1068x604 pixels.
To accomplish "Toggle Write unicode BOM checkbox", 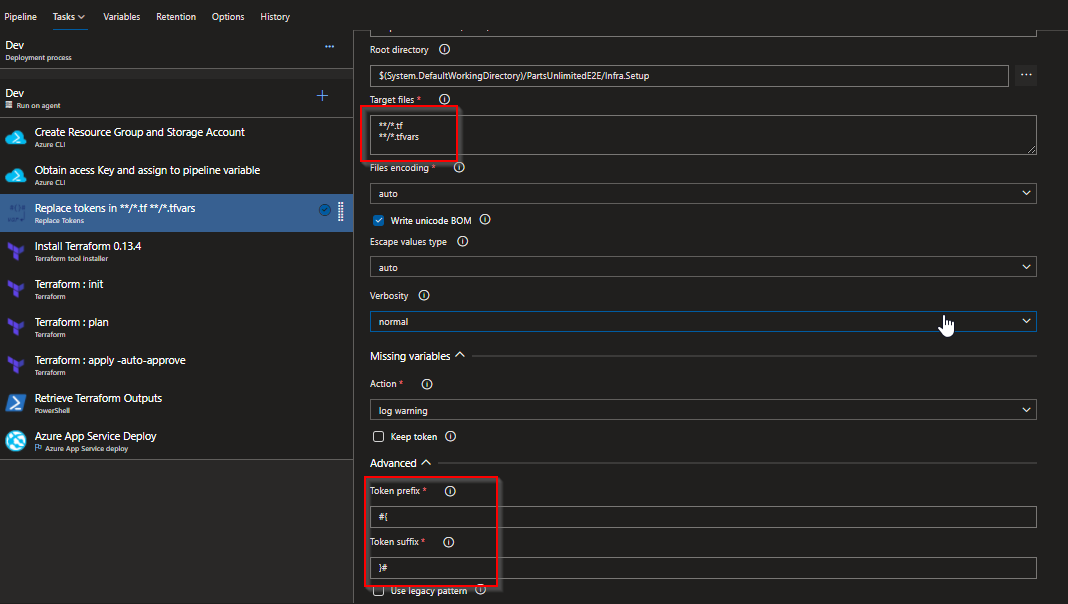I will 379,221.
